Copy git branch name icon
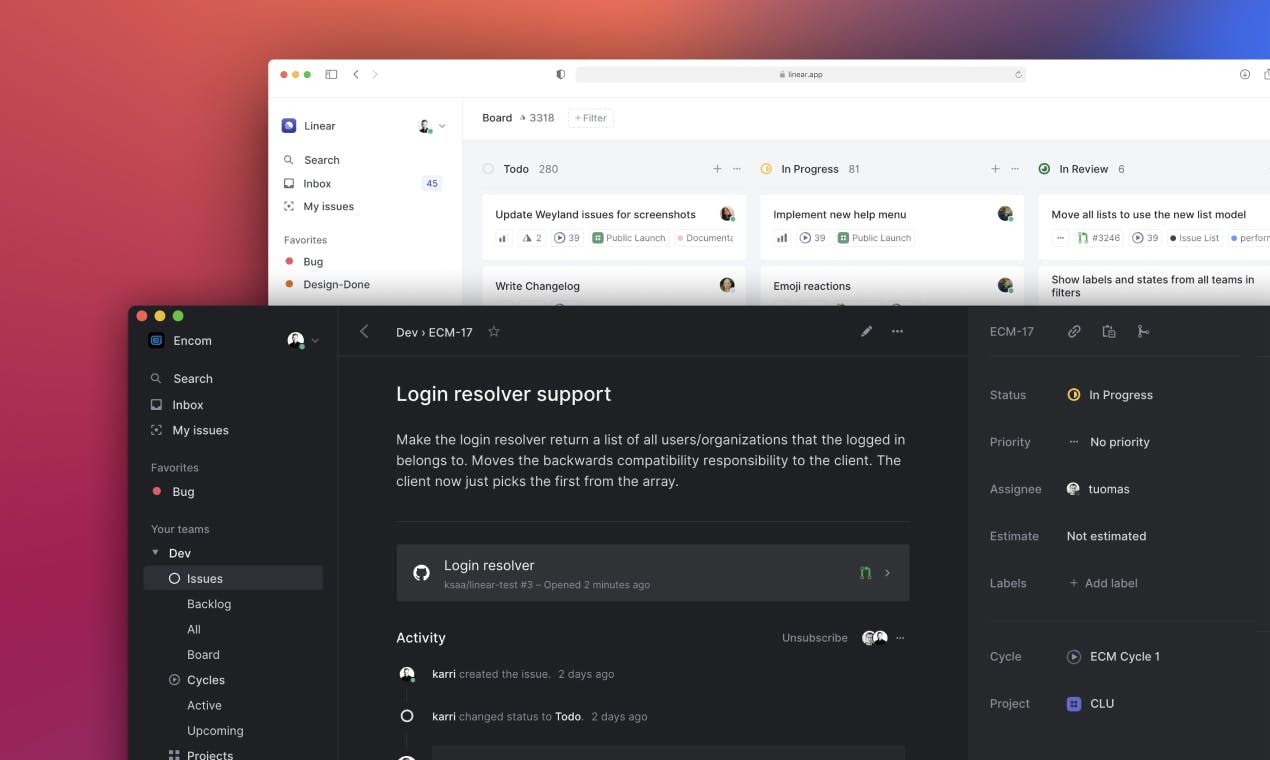Image resolution: width=1270 pixels, height=760 pixels. 1143,332
